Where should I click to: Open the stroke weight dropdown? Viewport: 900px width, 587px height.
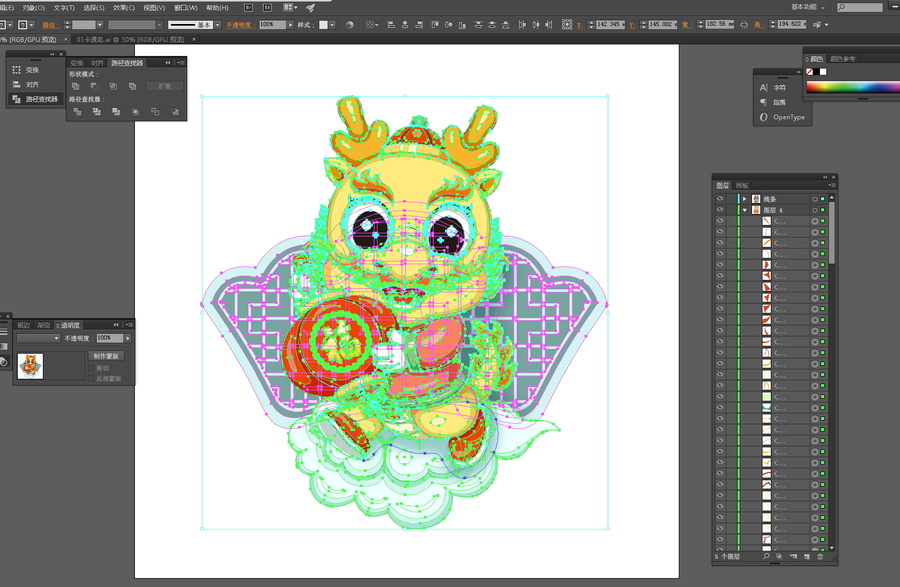(99, 25)
